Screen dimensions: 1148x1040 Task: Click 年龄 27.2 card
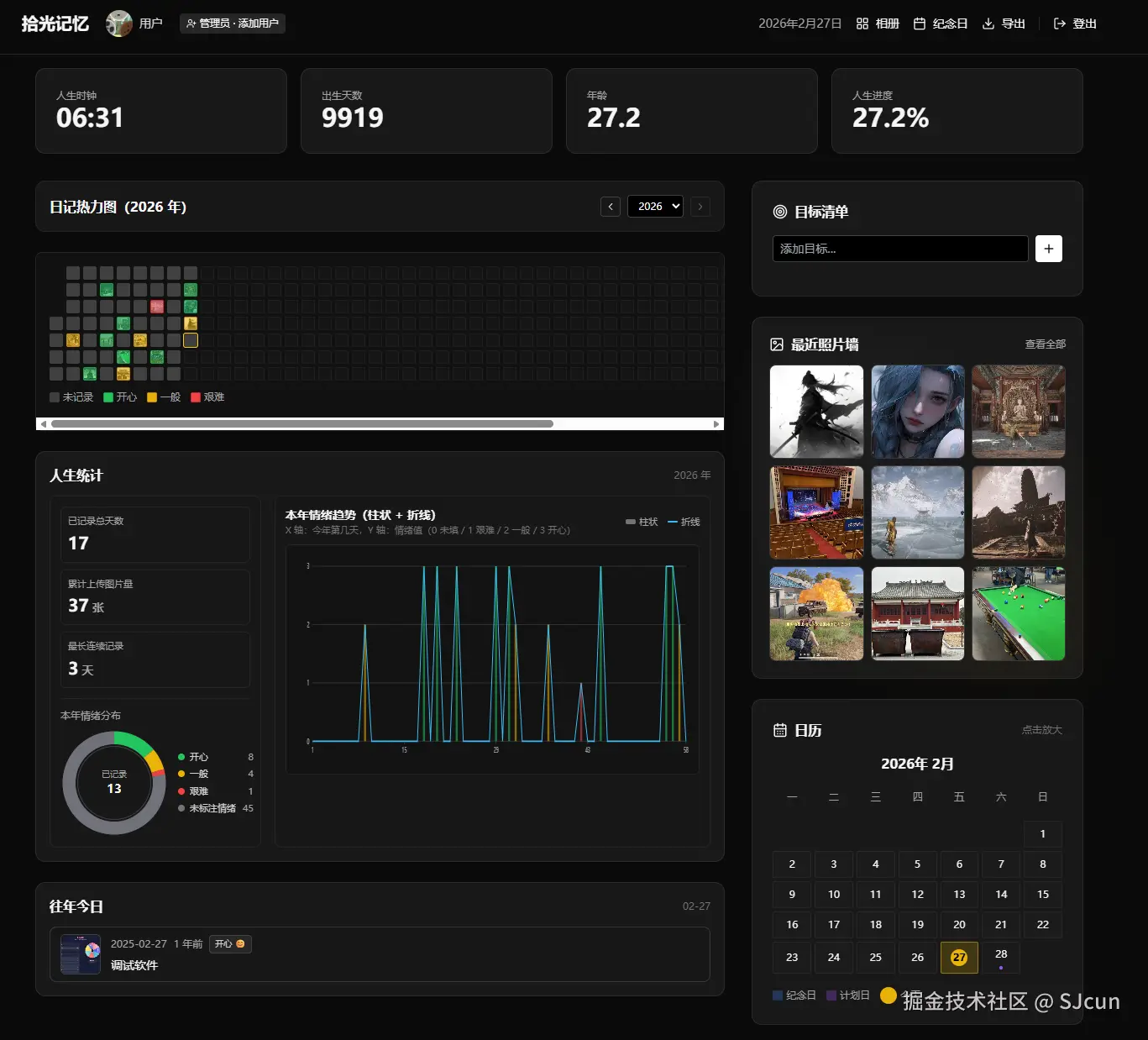pos(692,111)
